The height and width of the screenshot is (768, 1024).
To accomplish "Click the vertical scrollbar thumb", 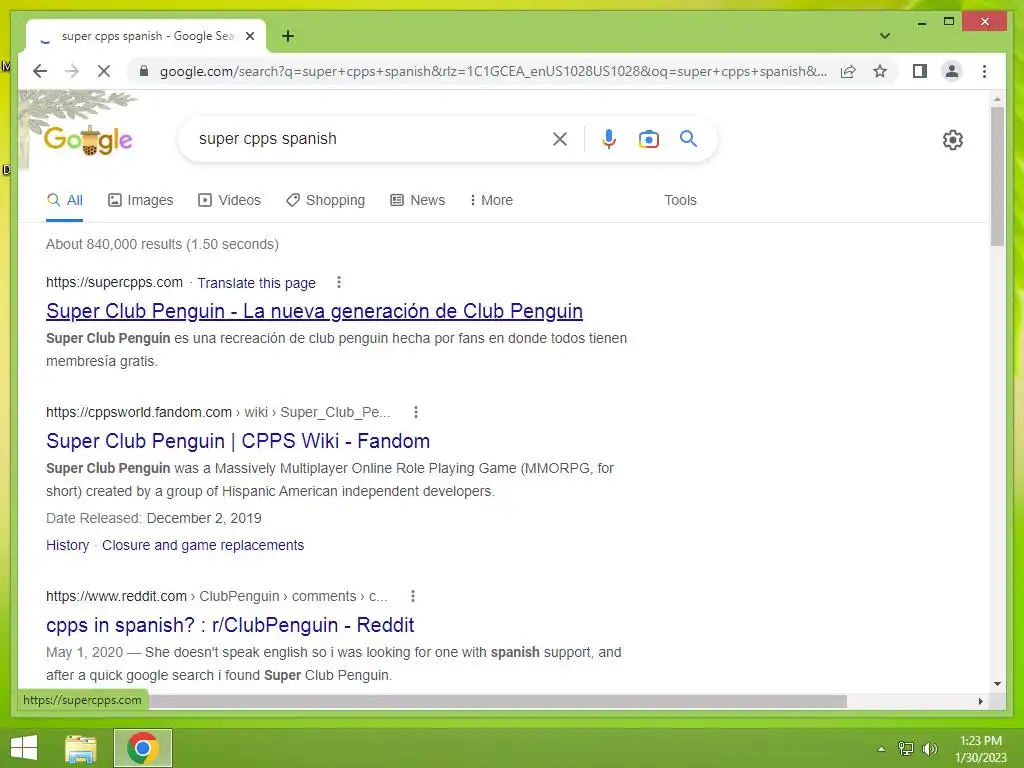I will click(x=997, y=176).
